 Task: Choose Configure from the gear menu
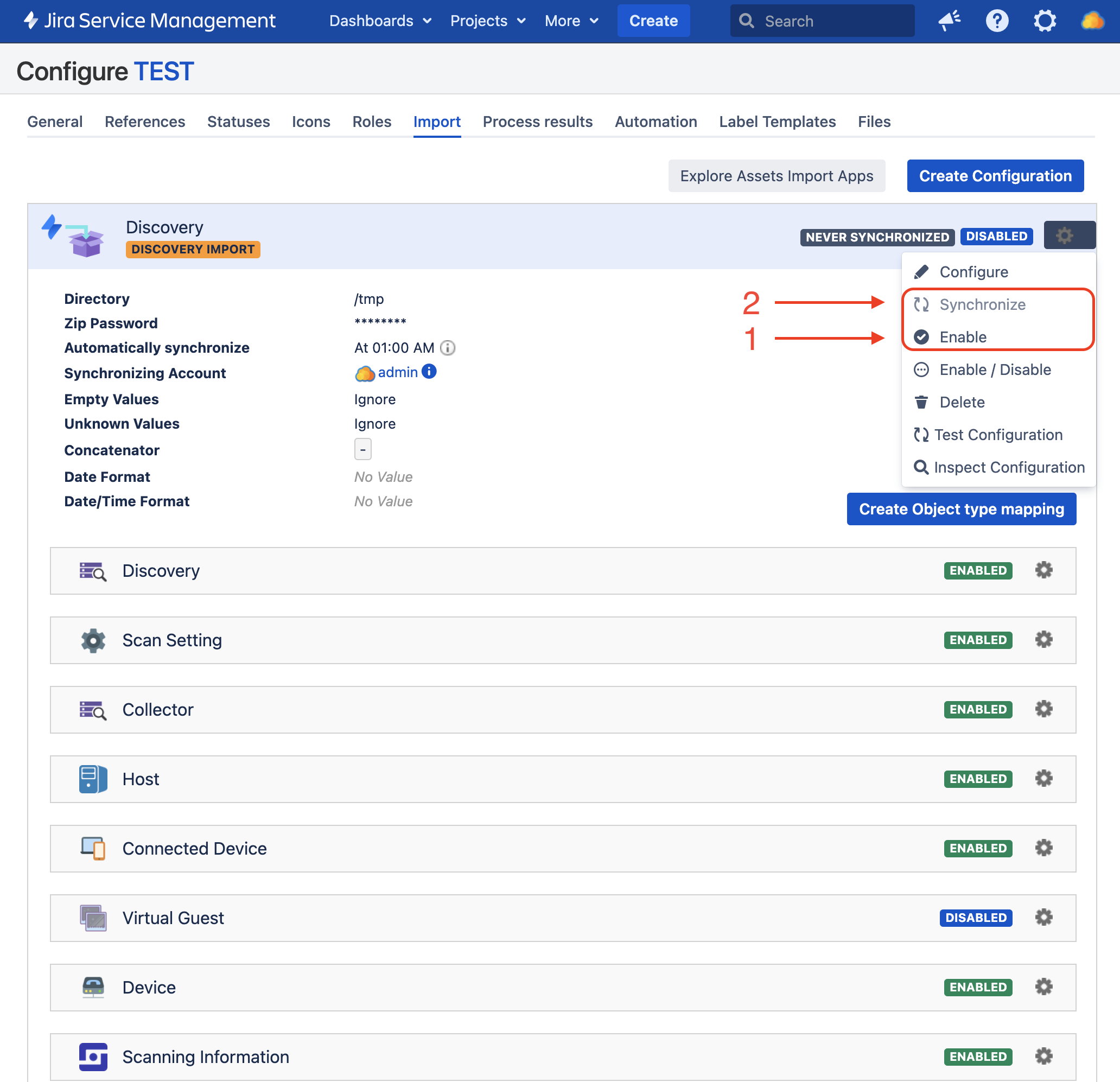click(x=998, y=272)
